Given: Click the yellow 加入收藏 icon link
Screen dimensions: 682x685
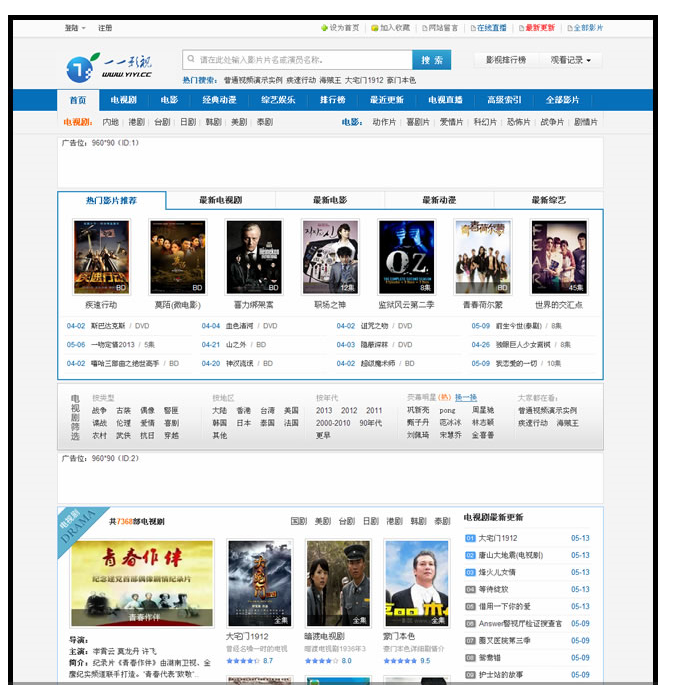Looking at the screenshot, I should [x=390, y=28].
